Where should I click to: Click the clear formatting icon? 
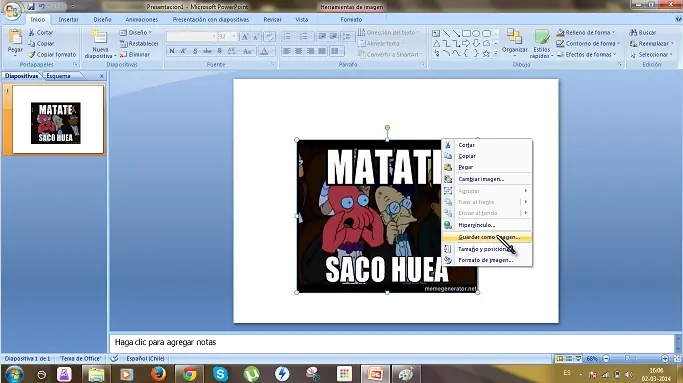coord(270,37)
